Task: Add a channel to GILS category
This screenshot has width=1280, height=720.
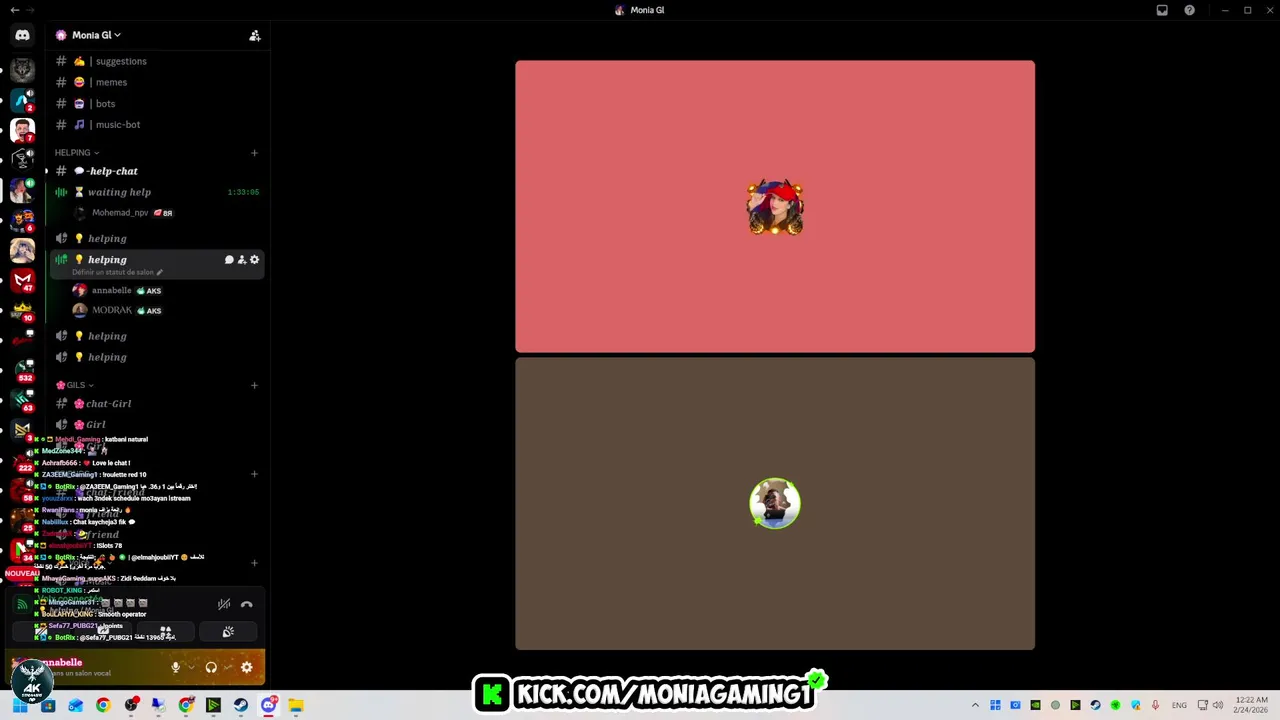Action: click(x=254, y=385)
